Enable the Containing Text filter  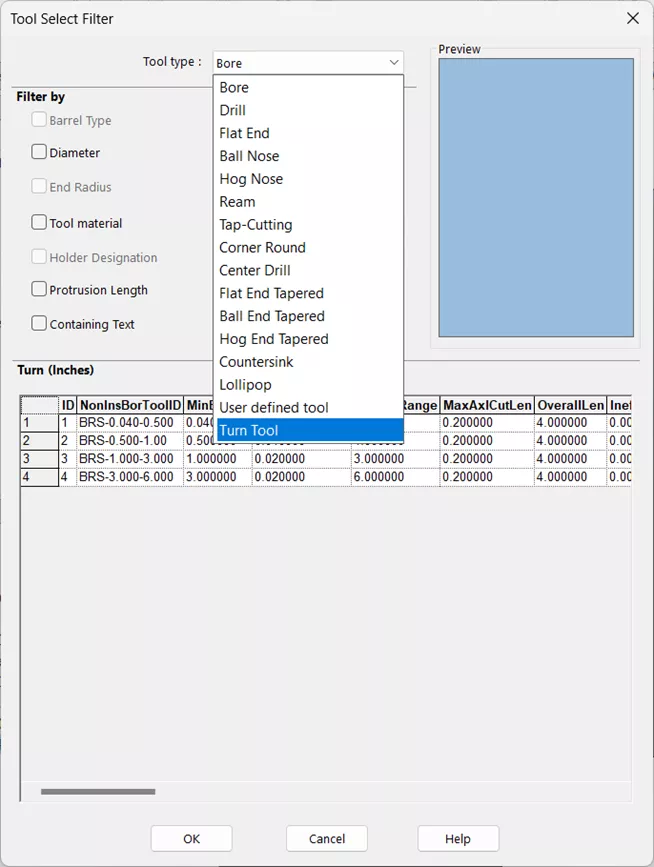(39, 323)
